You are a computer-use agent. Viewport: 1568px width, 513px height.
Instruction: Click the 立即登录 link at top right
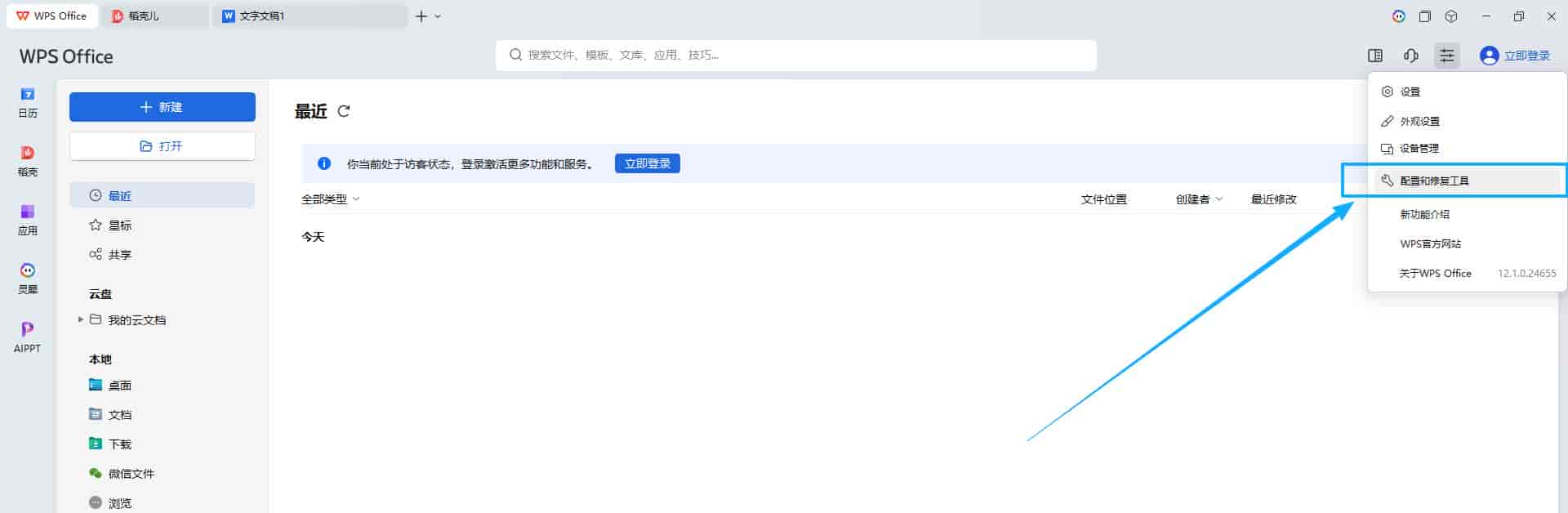[1526, 56]
